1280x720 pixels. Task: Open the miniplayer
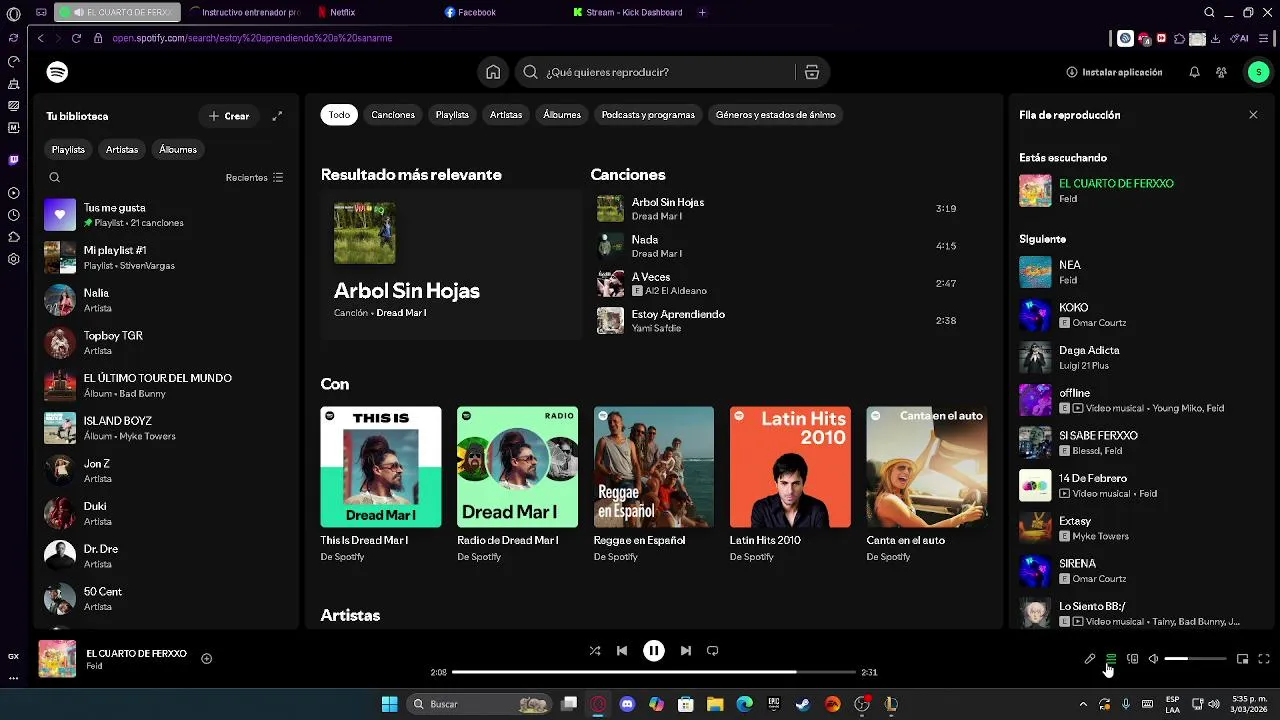[x=1242, y=659]
